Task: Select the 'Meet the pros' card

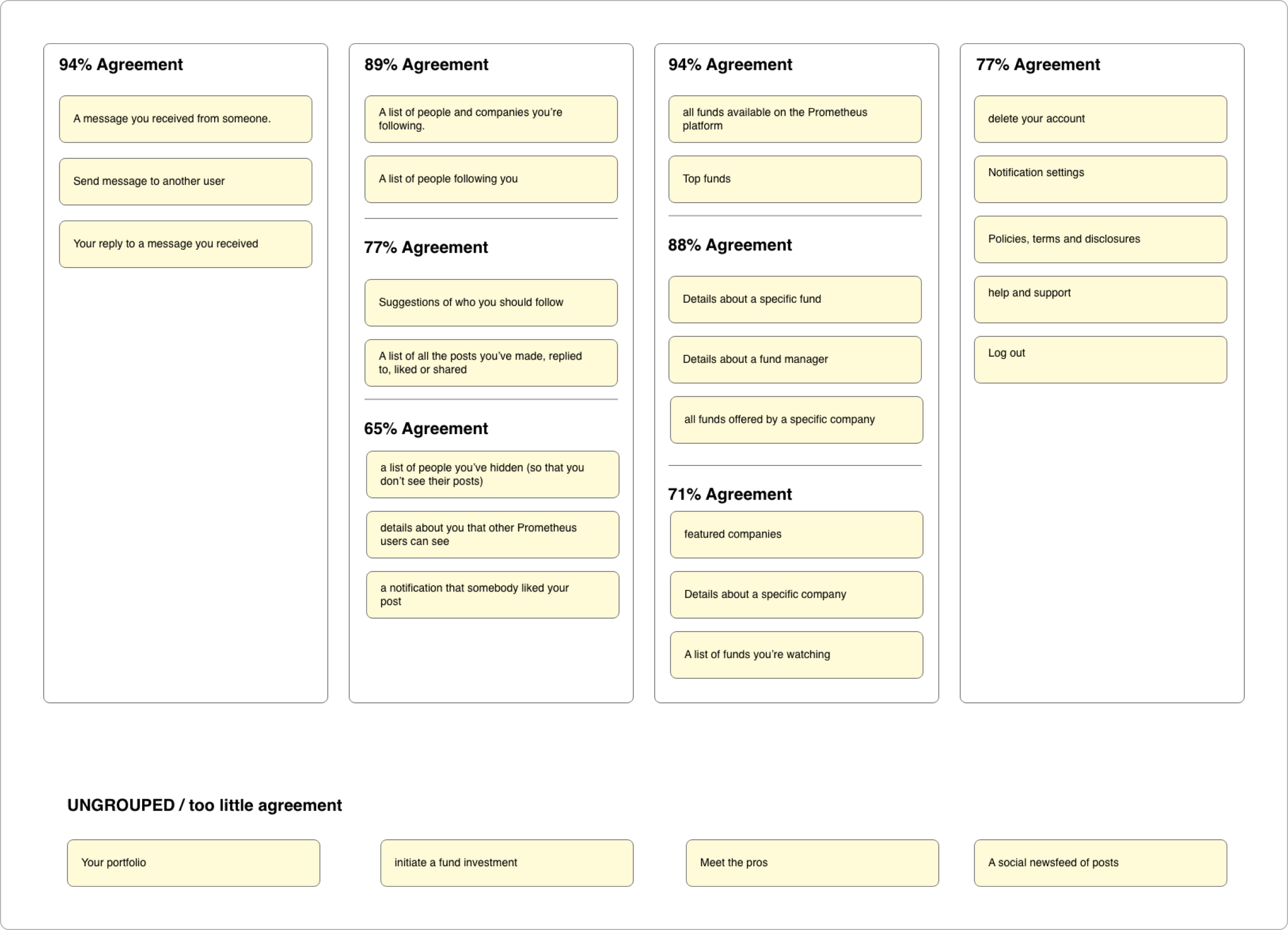Action: coord(812,863)
